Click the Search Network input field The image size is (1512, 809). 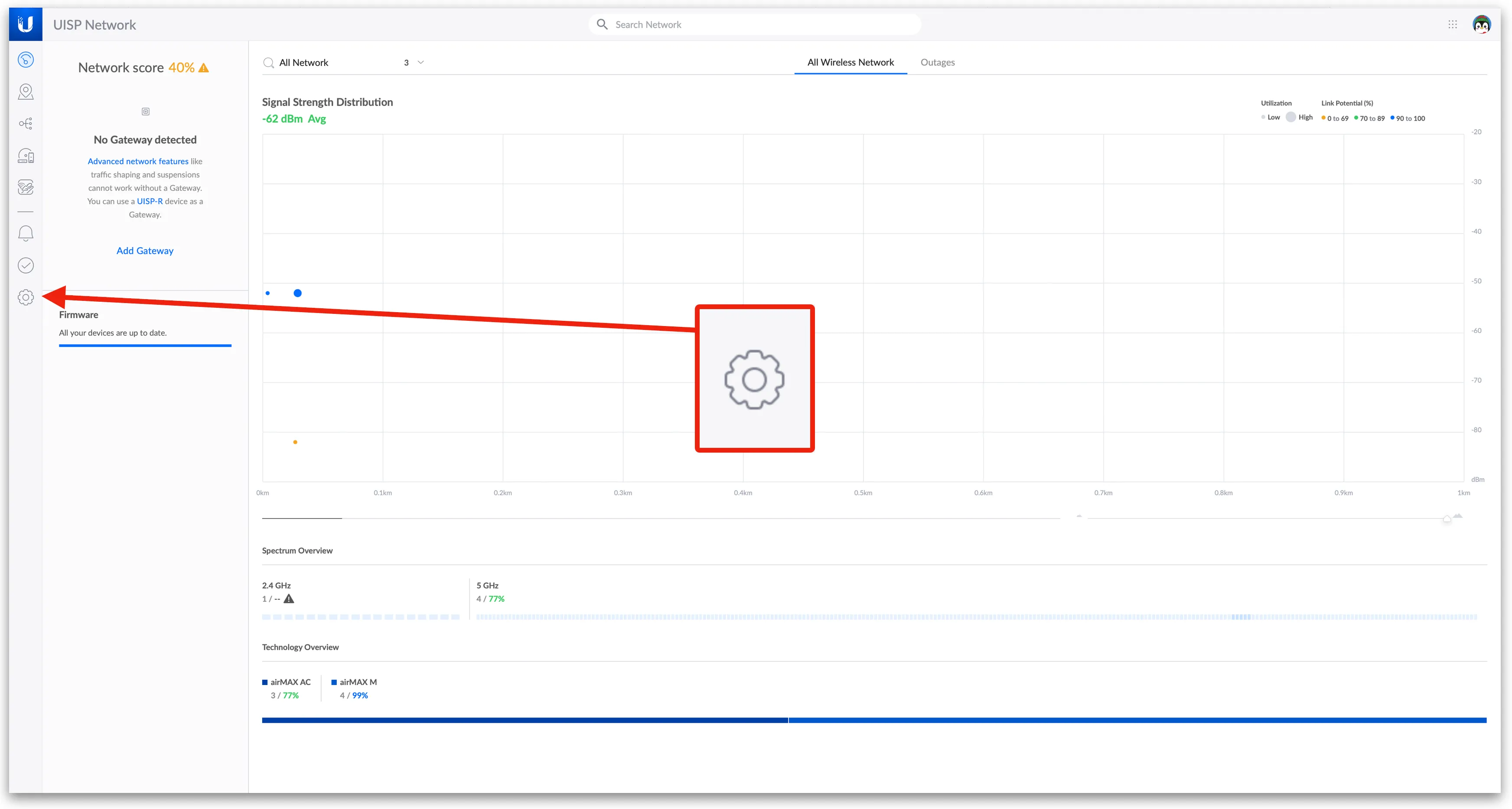[763, 25]
